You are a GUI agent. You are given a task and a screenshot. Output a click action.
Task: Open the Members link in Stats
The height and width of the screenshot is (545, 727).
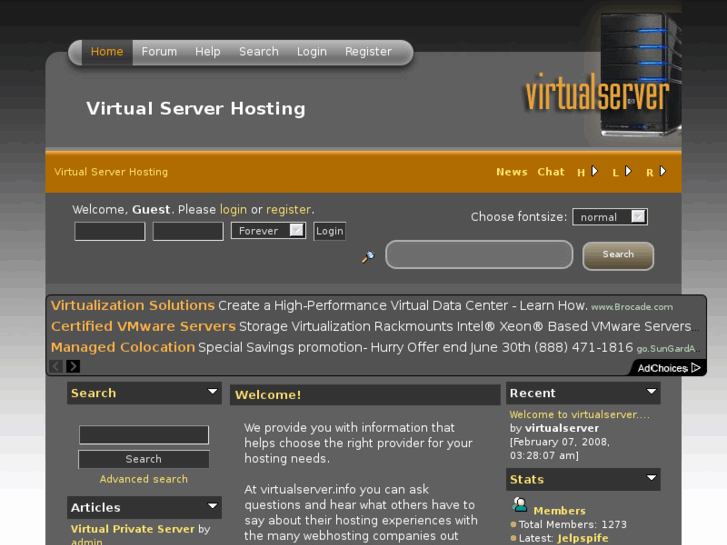[x=560, y=511]
